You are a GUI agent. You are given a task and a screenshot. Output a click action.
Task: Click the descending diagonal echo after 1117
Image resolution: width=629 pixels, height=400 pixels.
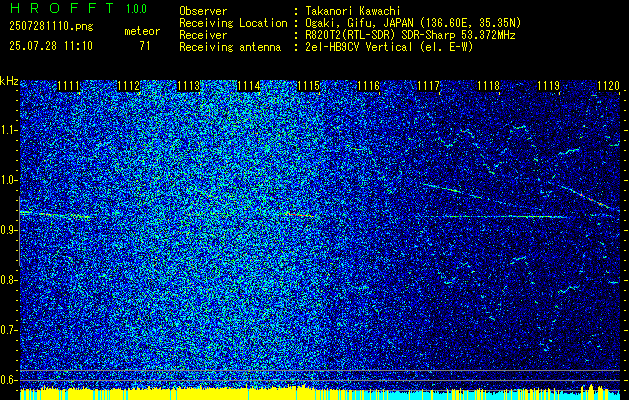coord(452,191)
